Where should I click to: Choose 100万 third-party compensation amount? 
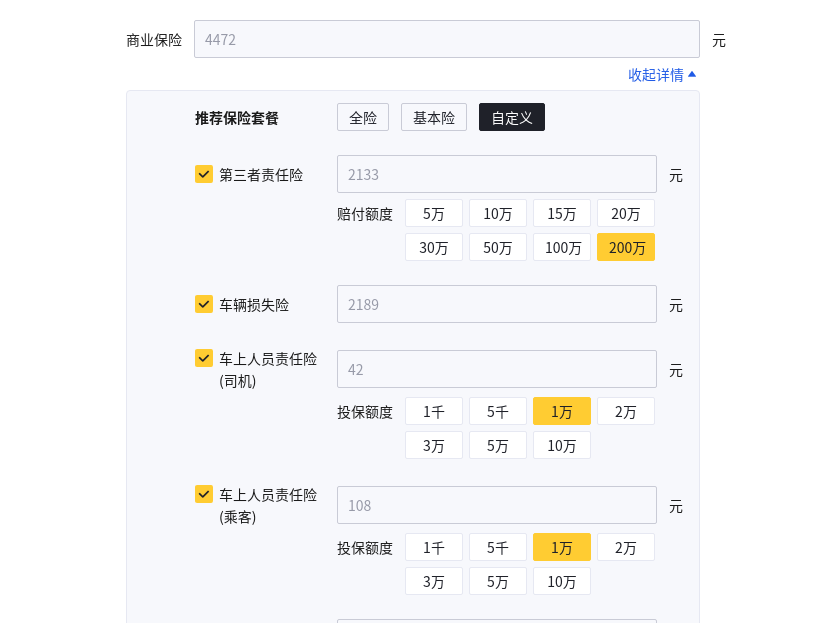[x=562, y=248]
